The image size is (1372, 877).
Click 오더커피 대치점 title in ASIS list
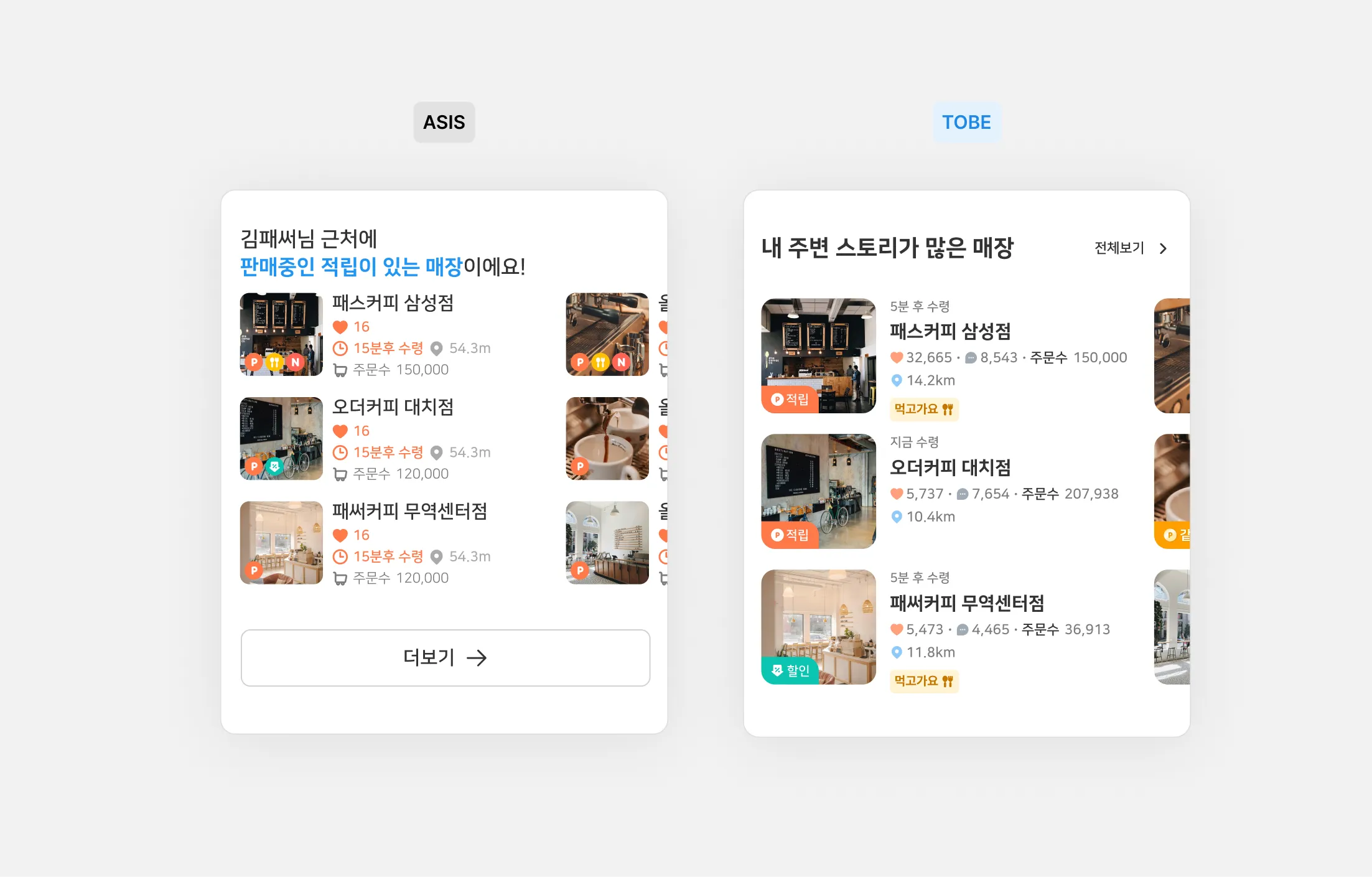pyautogui.click(x=393, y=407)
